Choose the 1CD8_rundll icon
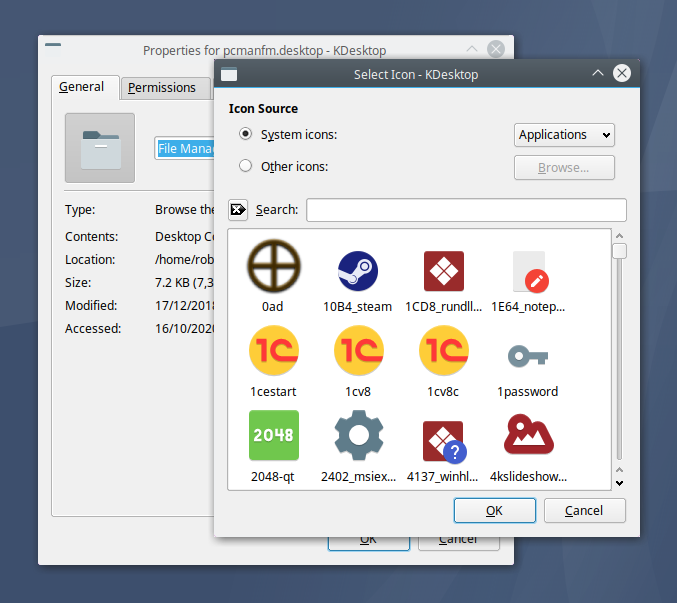This screenshot has height=603, width=677. pos(443,271)
